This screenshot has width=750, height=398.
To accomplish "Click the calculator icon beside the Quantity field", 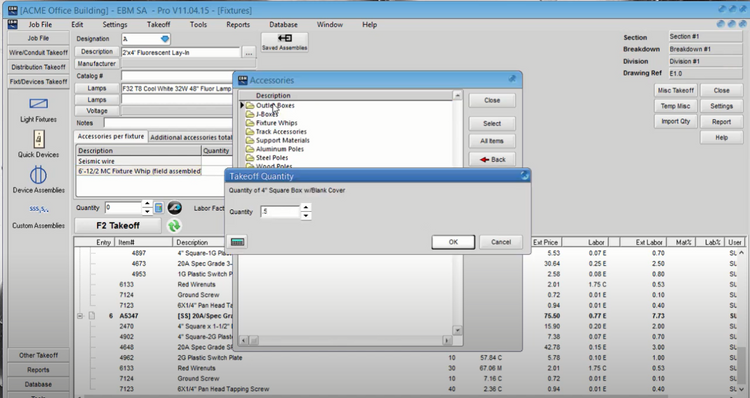I will click(159, 208).
